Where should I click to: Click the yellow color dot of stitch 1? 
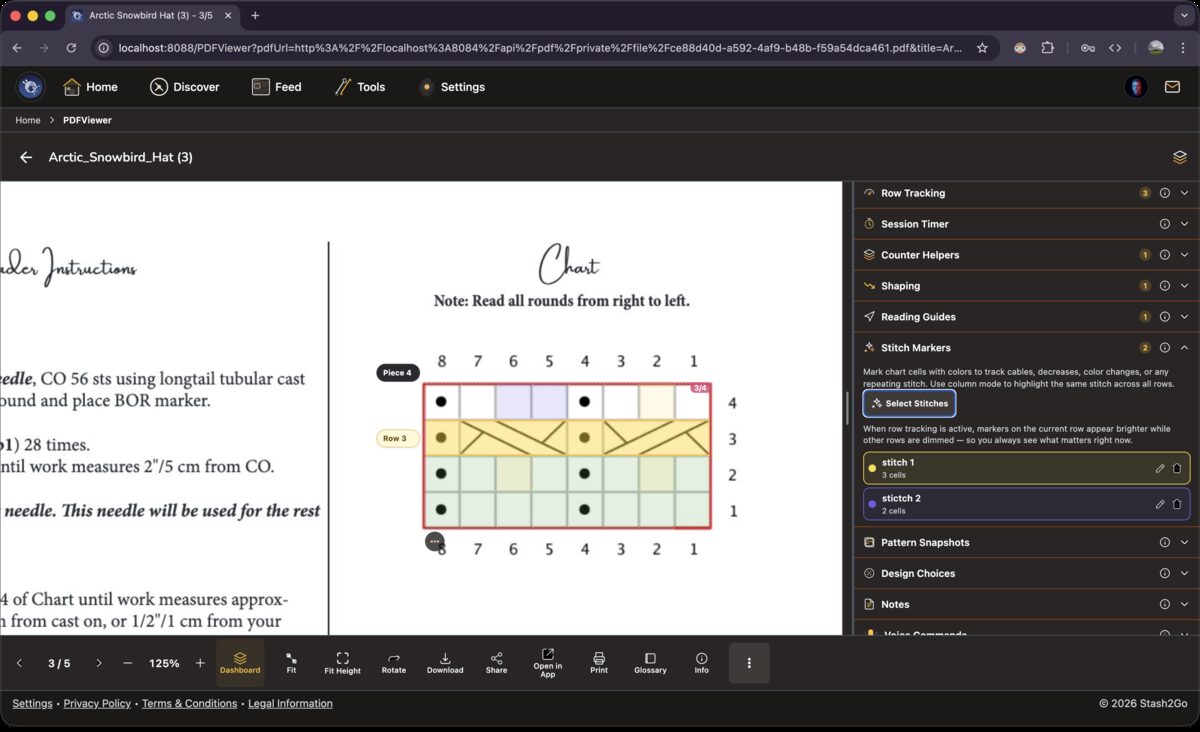[872, 468]
